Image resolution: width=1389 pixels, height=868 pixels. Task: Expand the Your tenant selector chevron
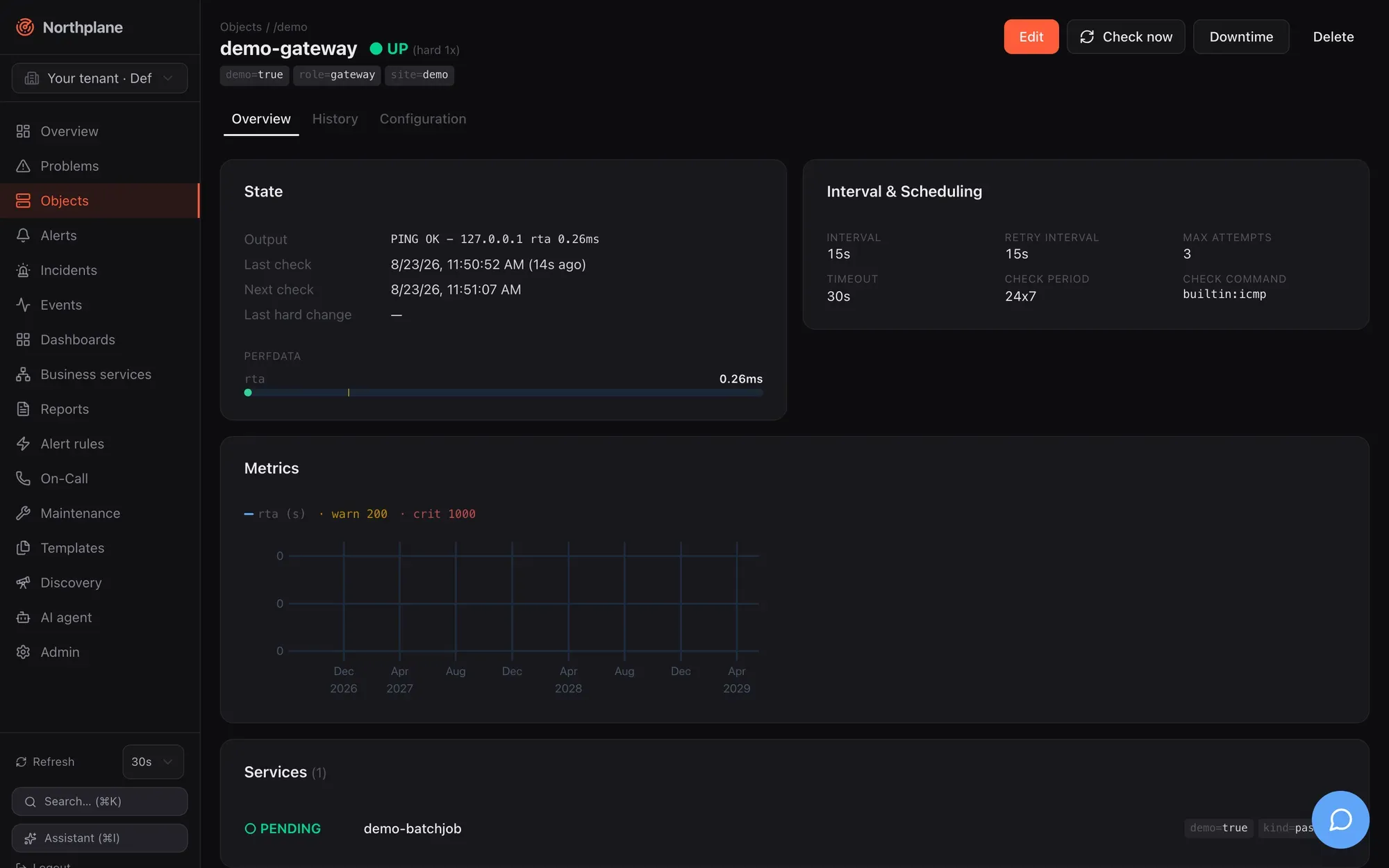(x=167, y=78)
